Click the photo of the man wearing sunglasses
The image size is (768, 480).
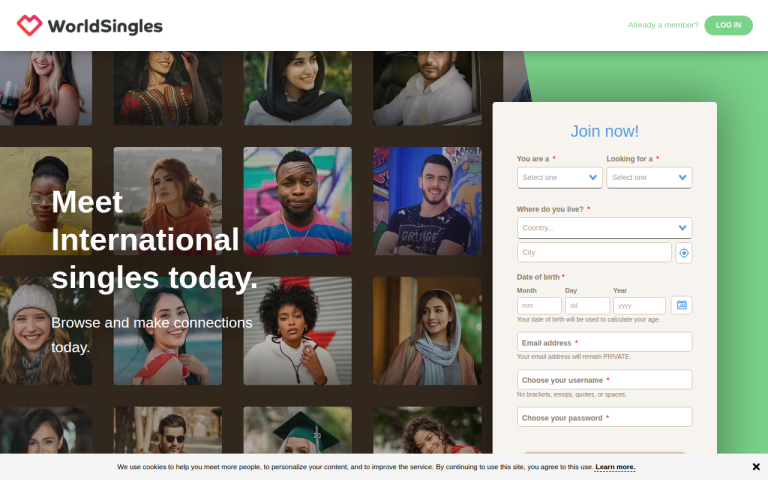(x=168, y=430)
